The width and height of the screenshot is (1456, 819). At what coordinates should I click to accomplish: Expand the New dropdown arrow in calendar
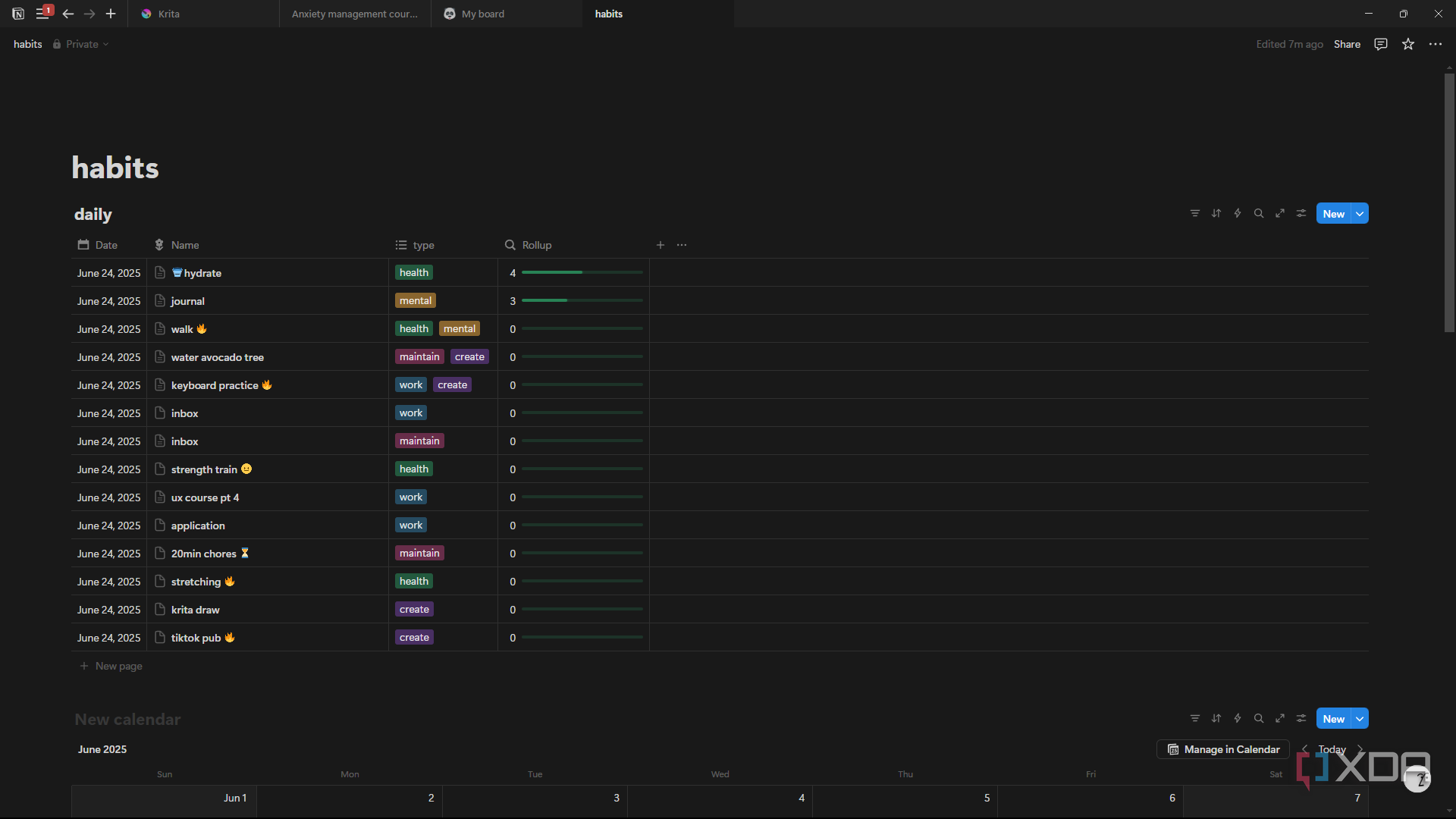pyautogui.click(x=1360, y=719)
